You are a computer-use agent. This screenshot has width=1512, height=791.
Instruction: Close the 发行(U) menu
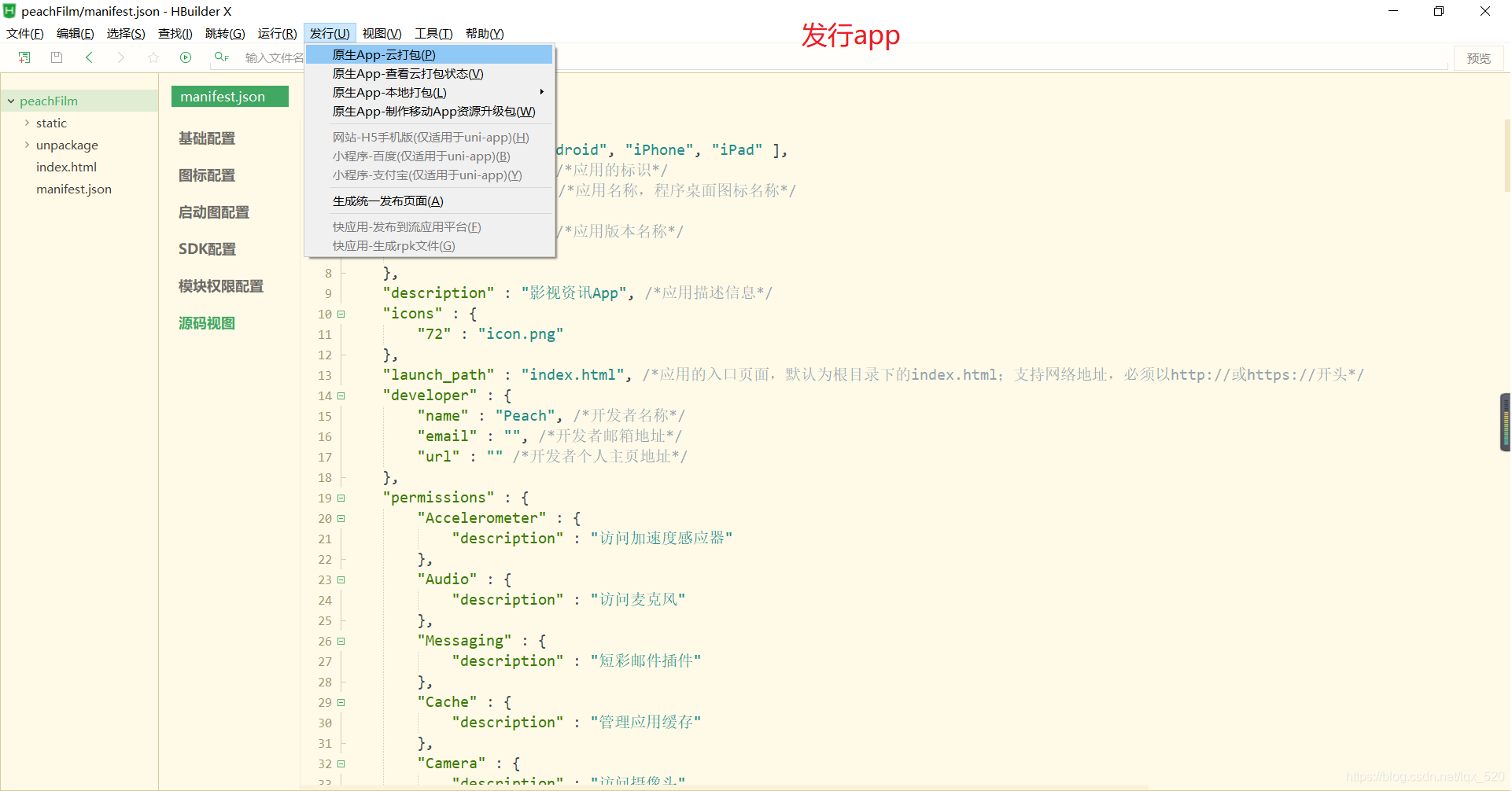click(330, 33)
